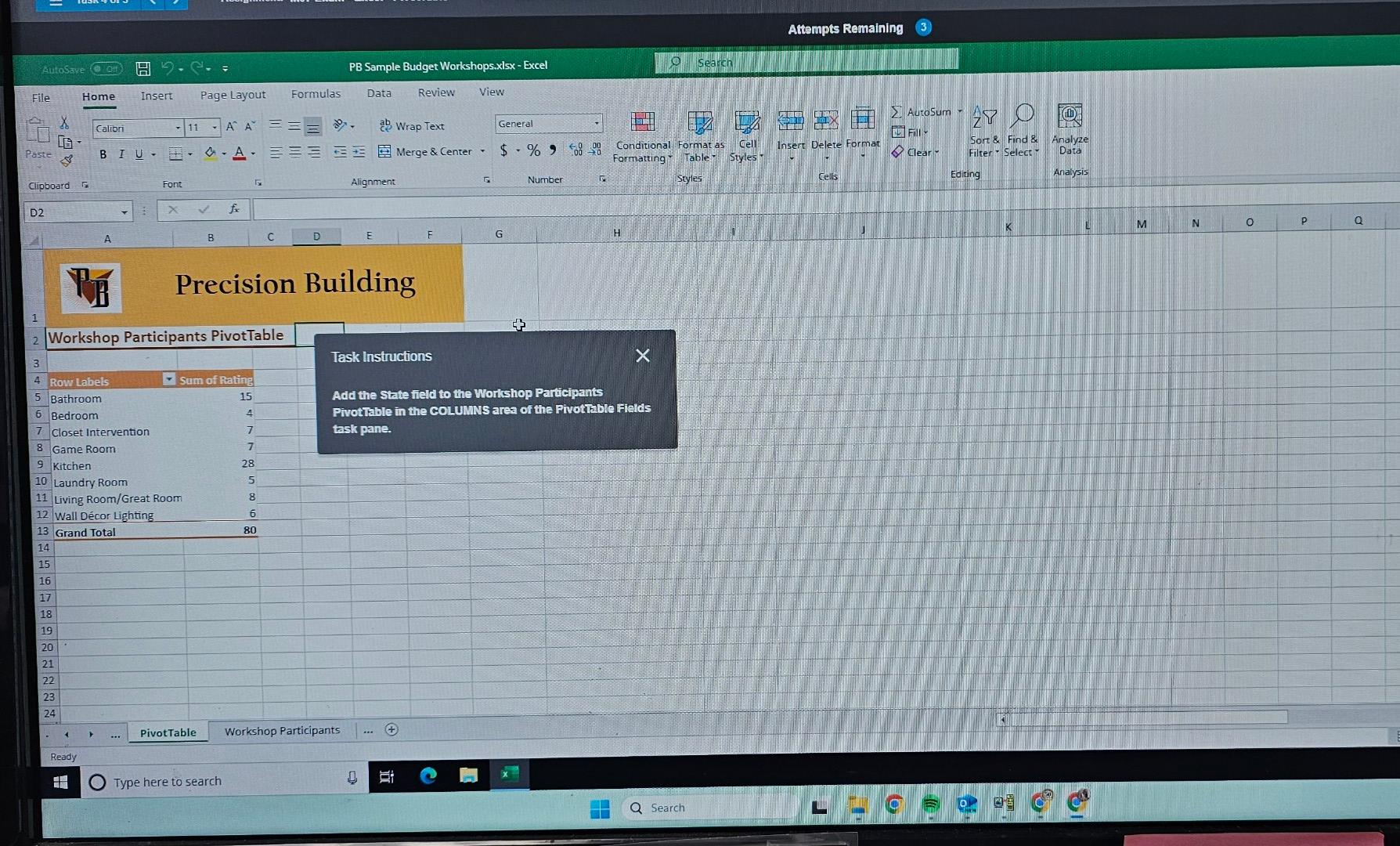This screenshot has width=1400, height=846.
Task: Open the Workshop Participants sheet tab
Action: pos(282,730)
